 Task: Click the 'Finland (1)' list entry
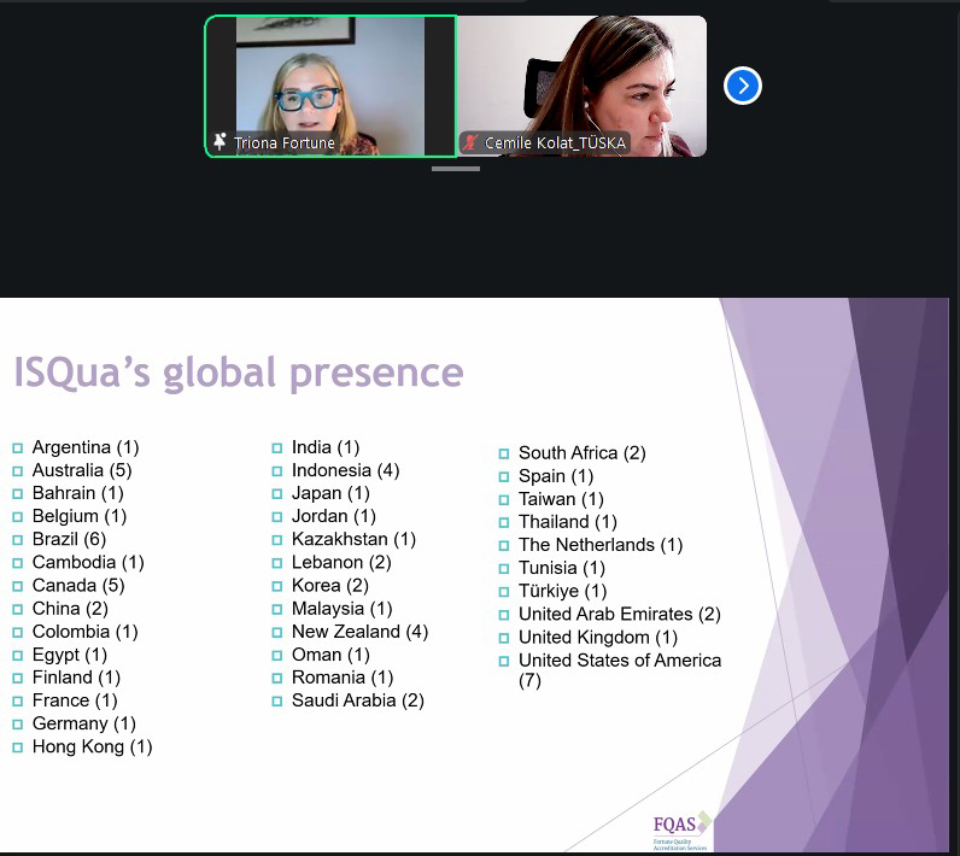(x=77, y=678)
